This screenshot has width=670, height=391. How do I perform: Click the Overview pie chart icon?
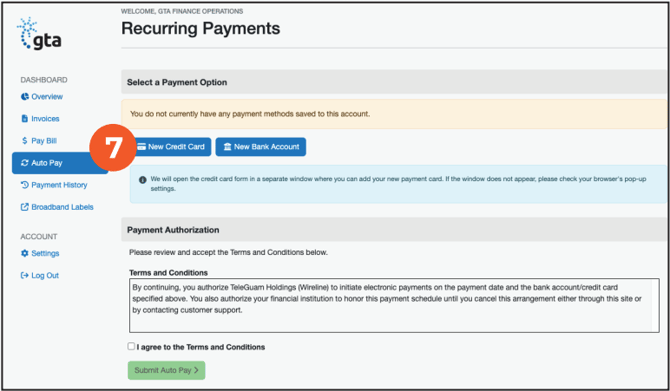pos(25,97)
